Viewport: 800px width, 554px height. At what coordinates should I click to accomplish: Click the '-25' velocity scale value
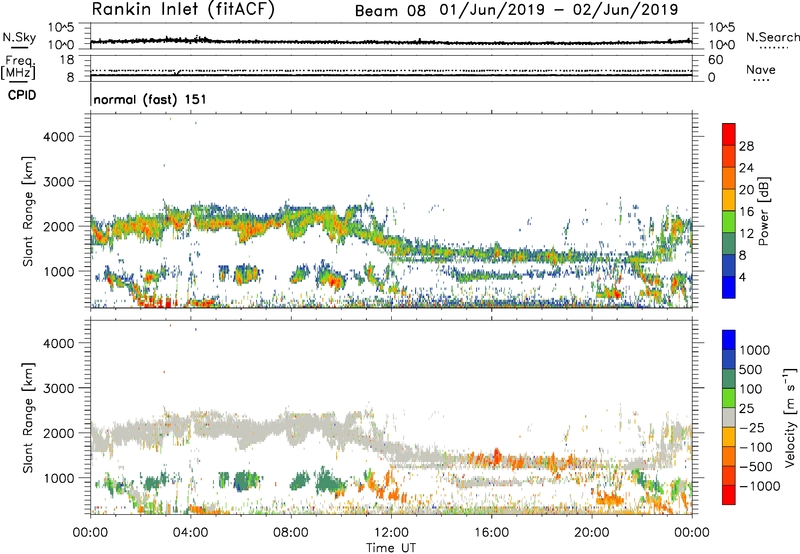point(751,428)
